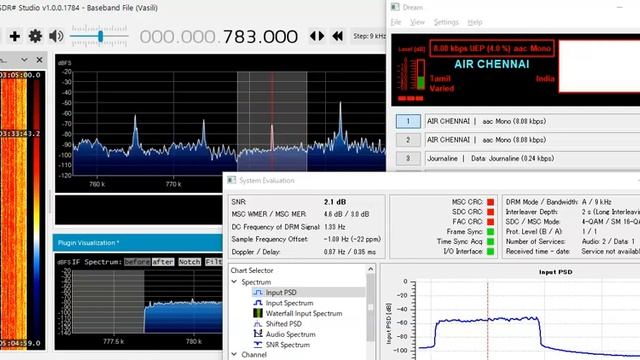The width and height of the screenshot is (640, 360).
Task: Collapse the Spectrum tree node
Action: point(235,282)
